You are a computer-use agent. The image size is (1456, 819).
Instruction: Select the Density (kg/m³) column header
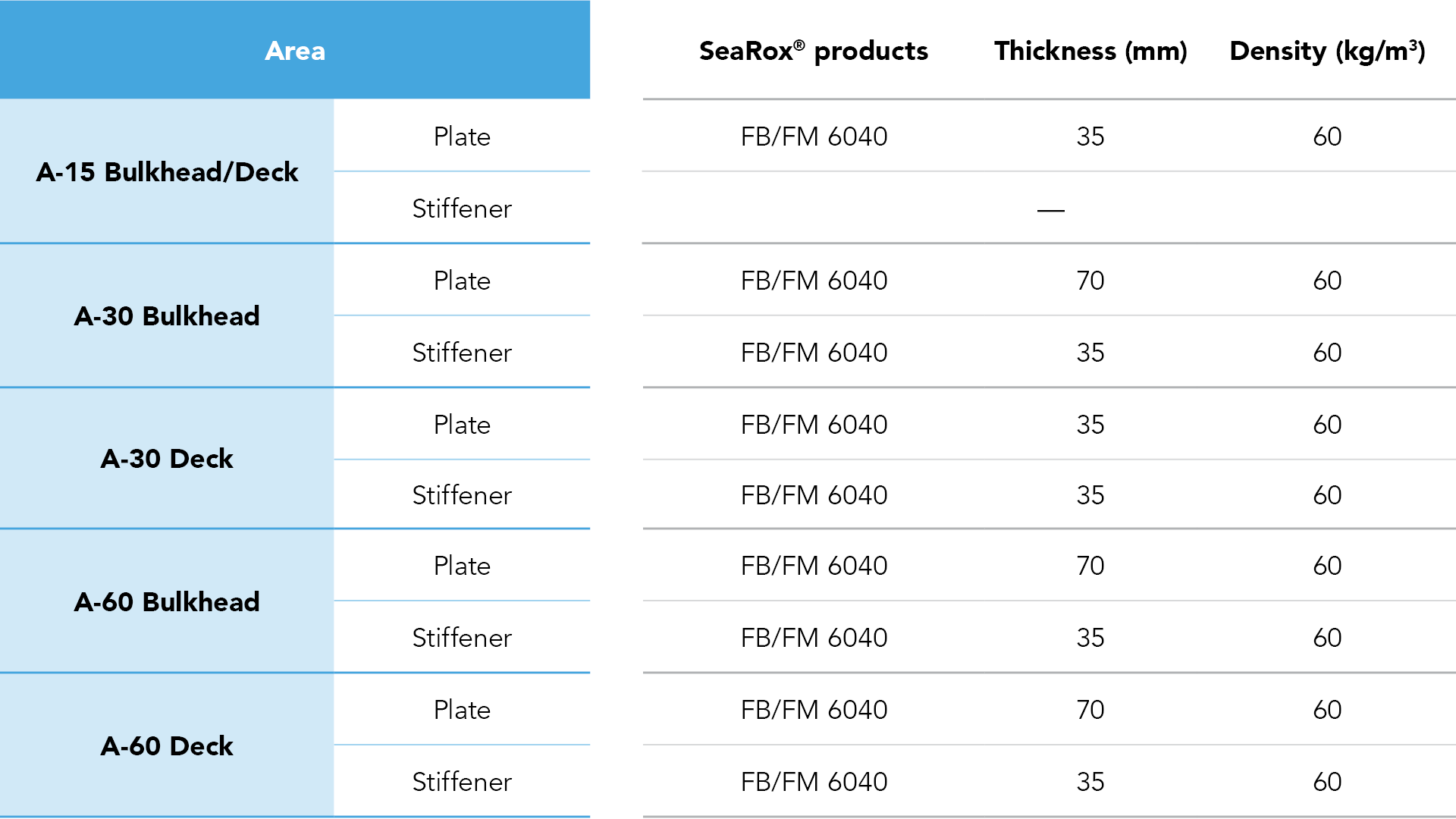point(1327,51)
